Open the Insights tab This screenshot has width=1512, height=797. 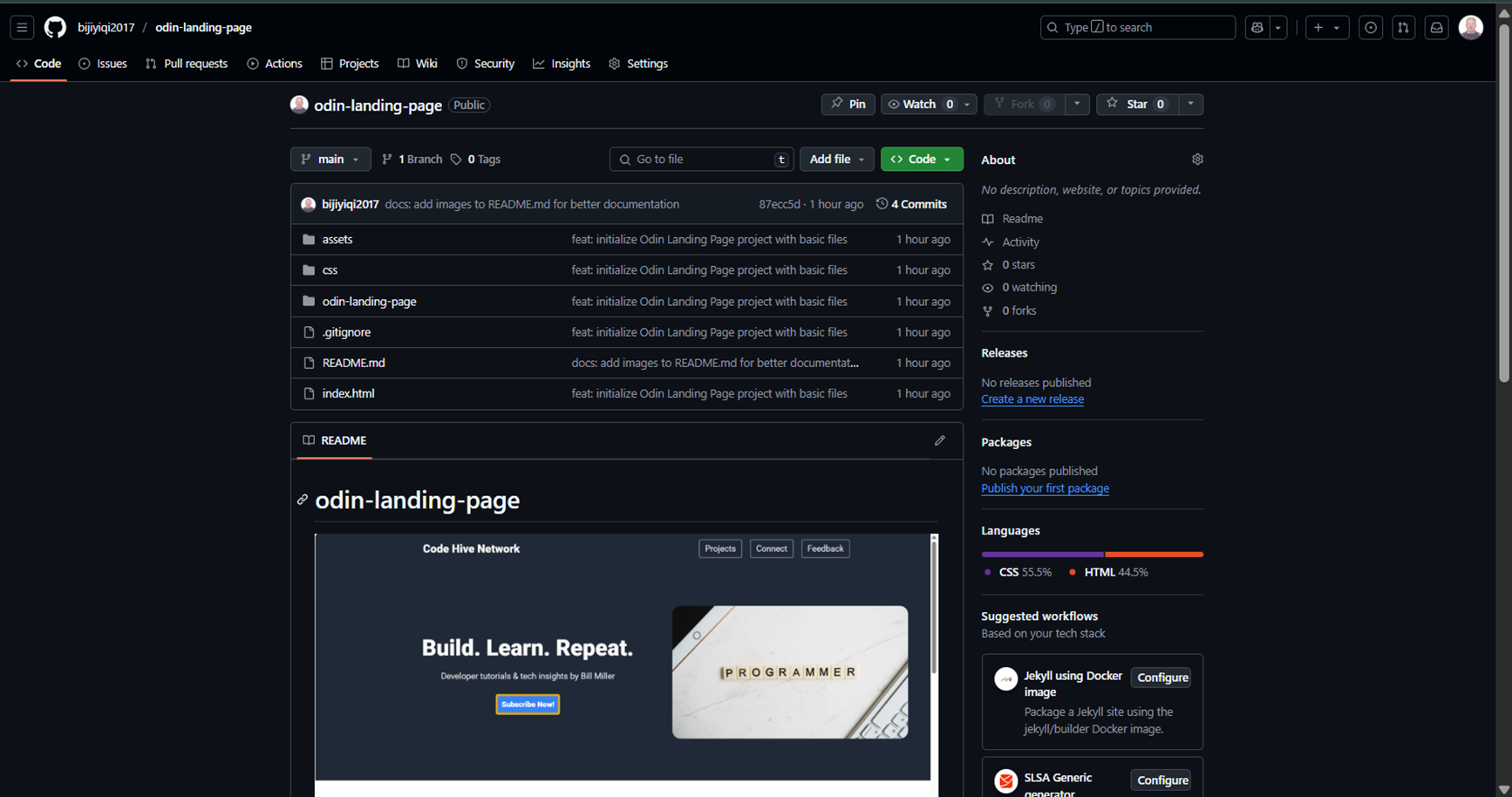(x=562, y=64)
